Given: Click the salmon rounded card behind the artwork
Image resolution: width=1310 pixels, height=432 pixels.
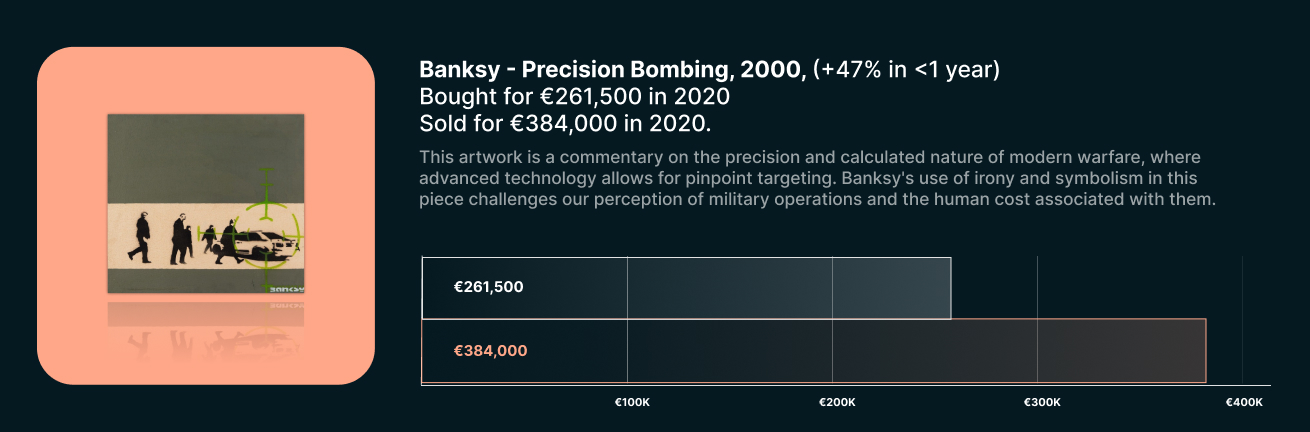Looking at the screenshot, I should pyautogui.click(x=206, y=216).
